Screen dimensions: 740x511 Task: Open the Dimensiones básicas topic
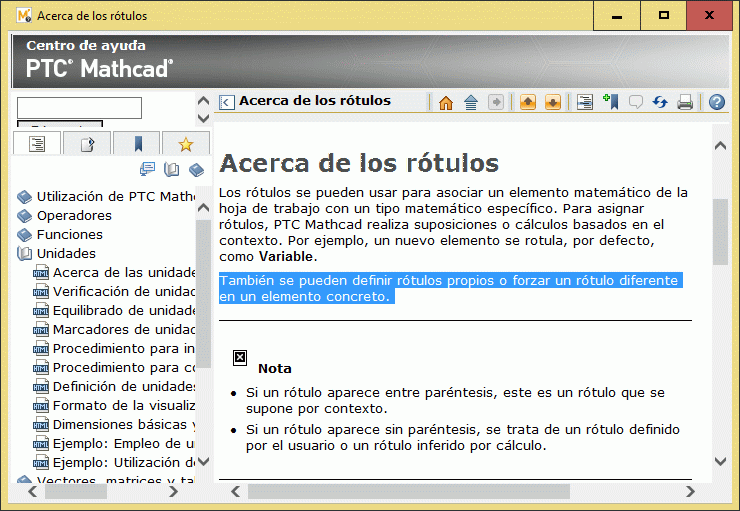click(x=124, y=425)
